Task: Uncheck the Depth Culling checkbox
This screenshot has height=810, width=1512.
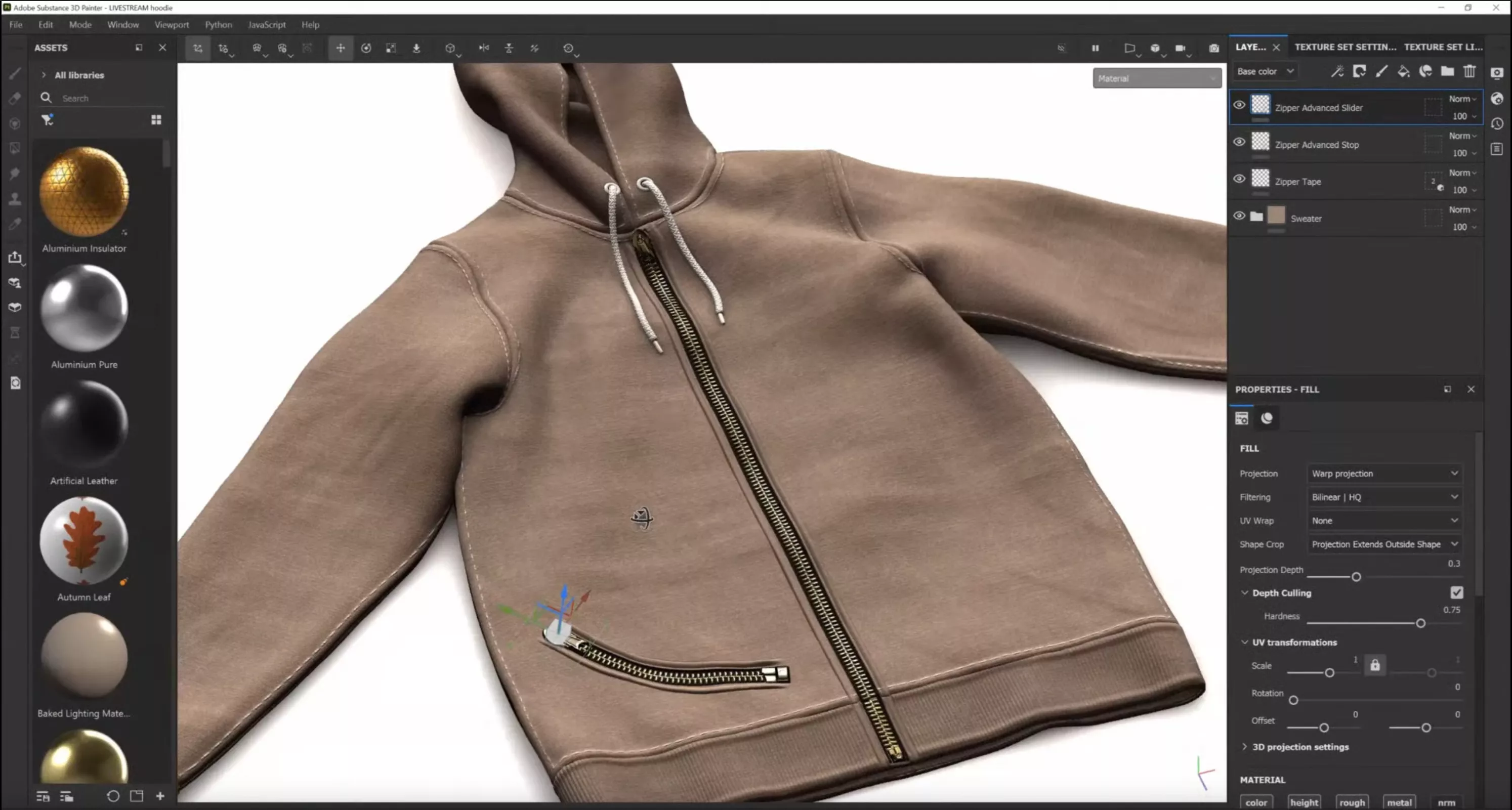Action: (1456, 592)
